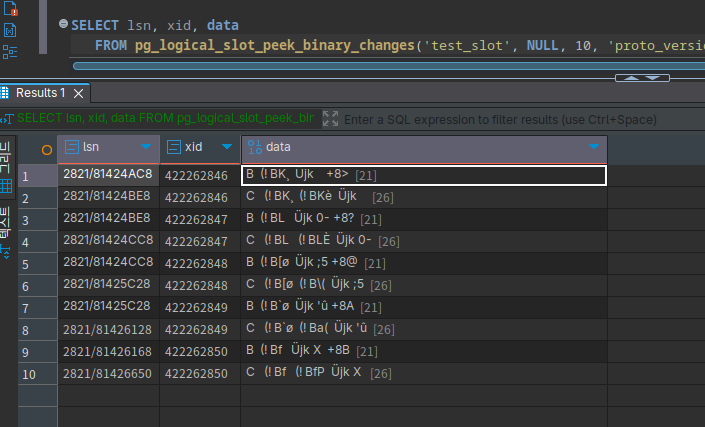Close the Results 1 tab

tap(80, 93)
